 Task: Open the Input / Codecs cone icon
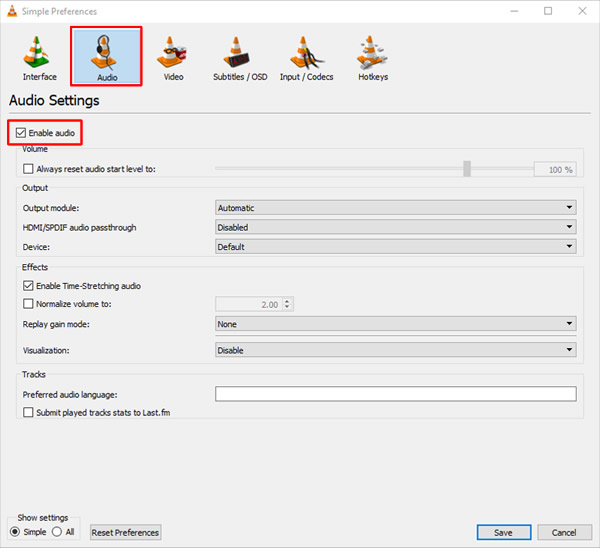click(x=306, y=52)
